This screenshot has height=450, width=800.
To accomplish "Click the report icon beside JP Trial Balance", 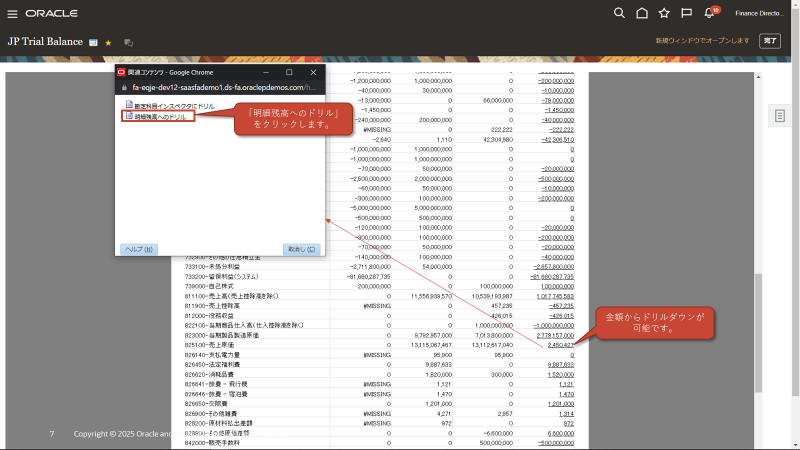I will [93, 42].
